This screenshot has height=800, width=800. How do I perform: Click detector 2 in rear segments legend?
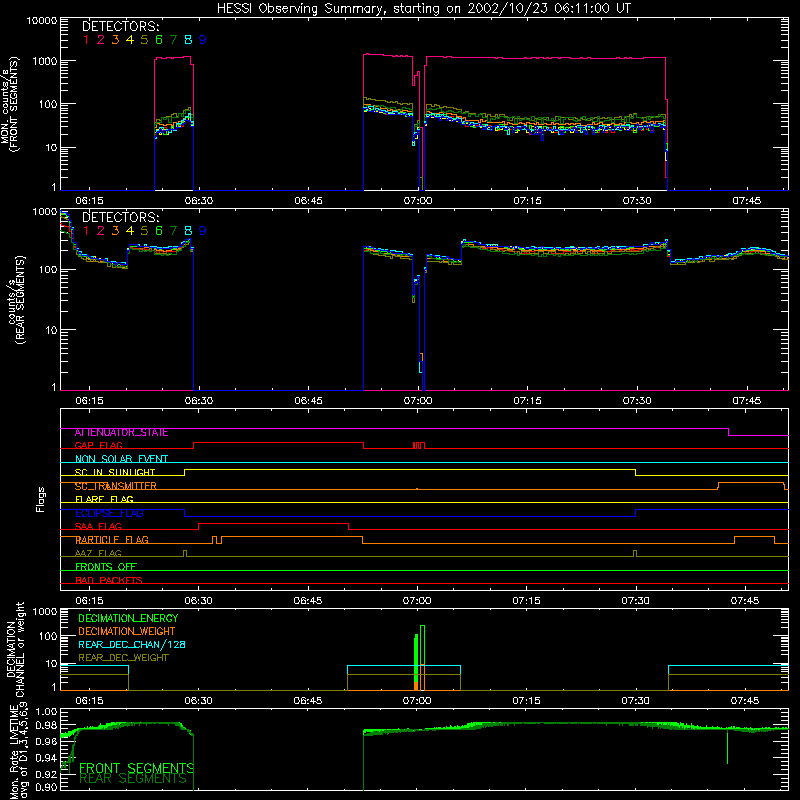(x=101, y=231)
